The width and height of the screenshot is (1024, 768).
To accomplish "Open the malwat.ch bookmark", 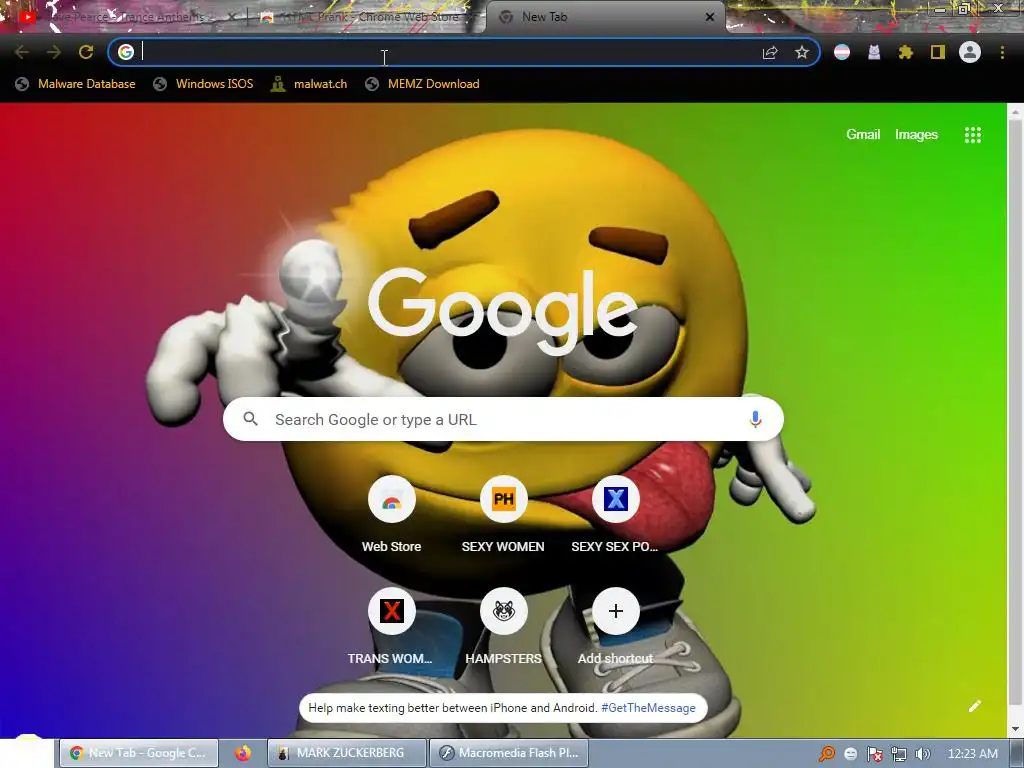I will point(310,84).
